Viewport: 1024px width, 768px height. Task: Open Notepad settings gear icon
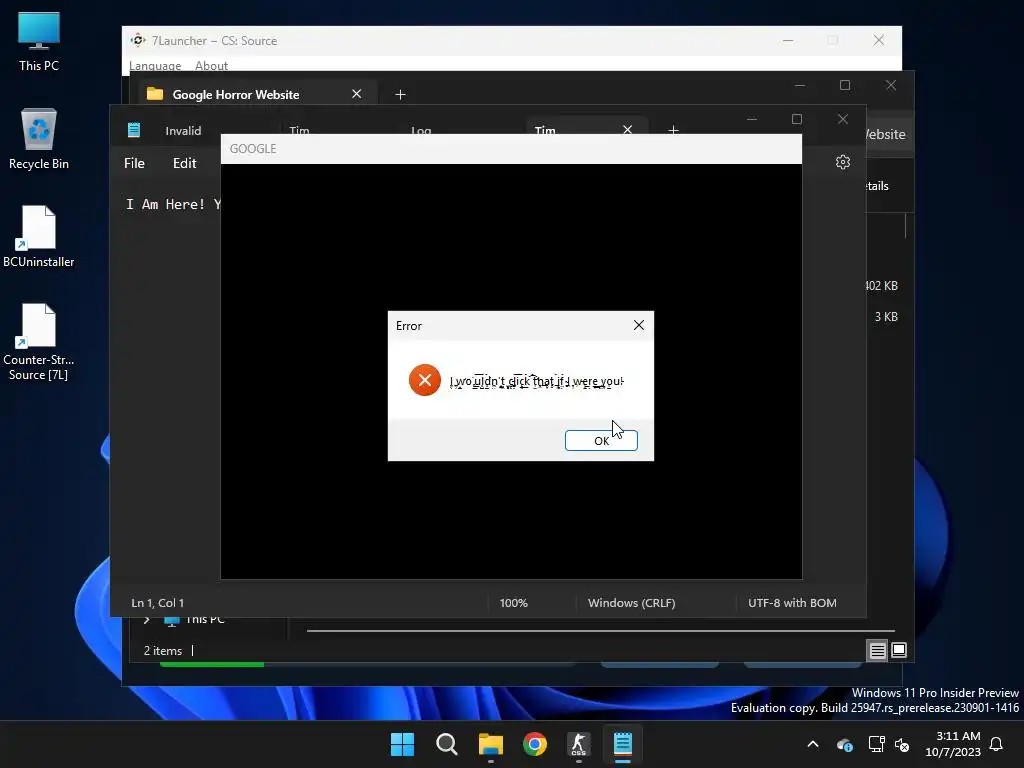842,162
